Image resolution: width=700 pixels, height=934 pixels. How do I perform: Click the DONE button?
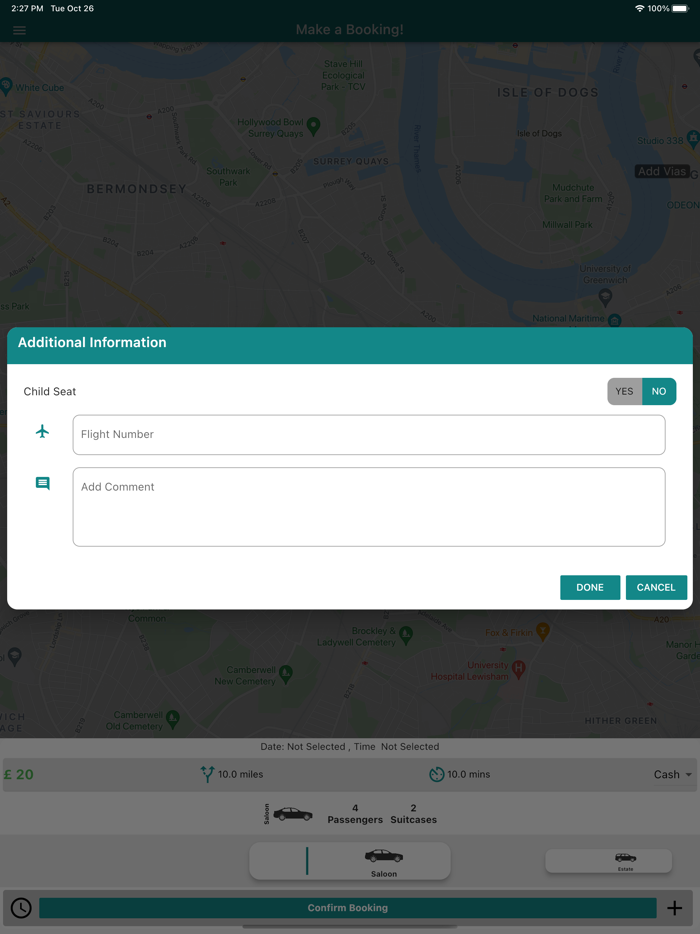(x=590, y=587)
